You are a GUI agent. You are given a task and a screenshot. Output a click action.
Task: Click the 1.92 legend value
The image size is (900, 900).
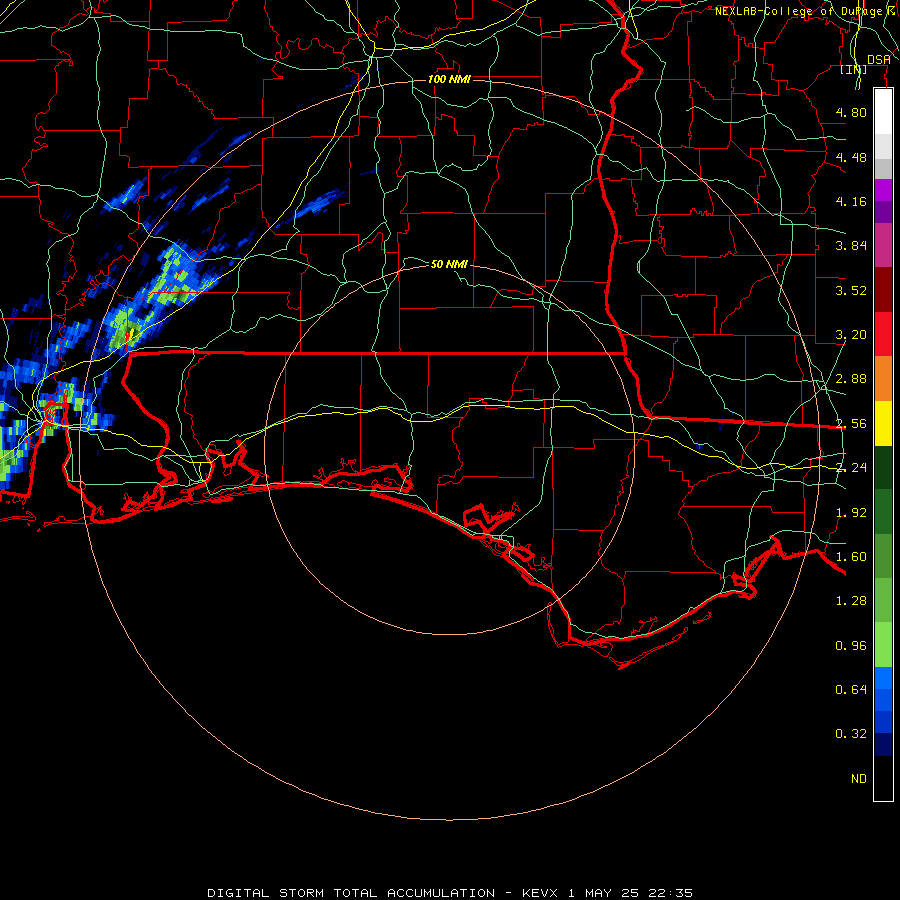coord(851,513)
